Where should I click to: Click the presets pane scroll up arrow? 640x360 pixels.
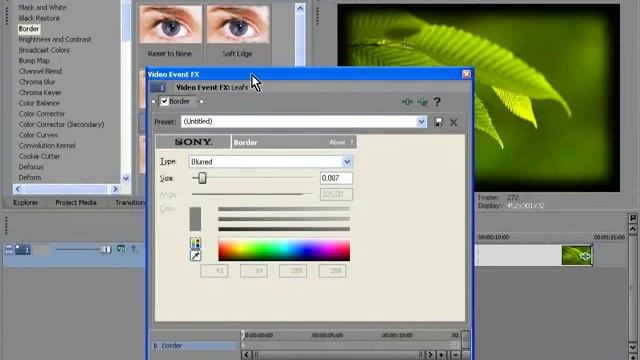click(x=300, y=8)
